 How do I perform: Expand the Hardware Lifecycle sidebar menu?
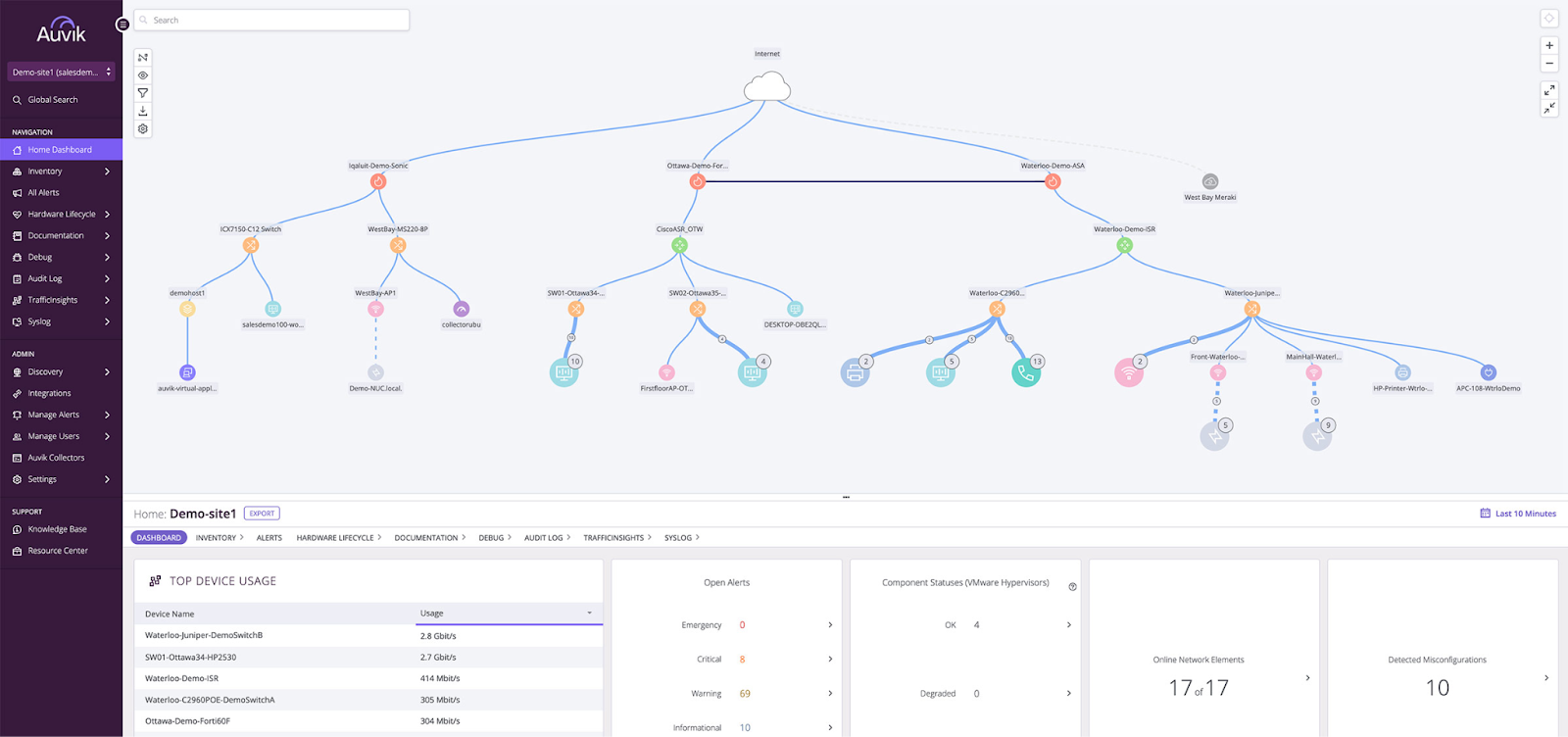(61, 215)
